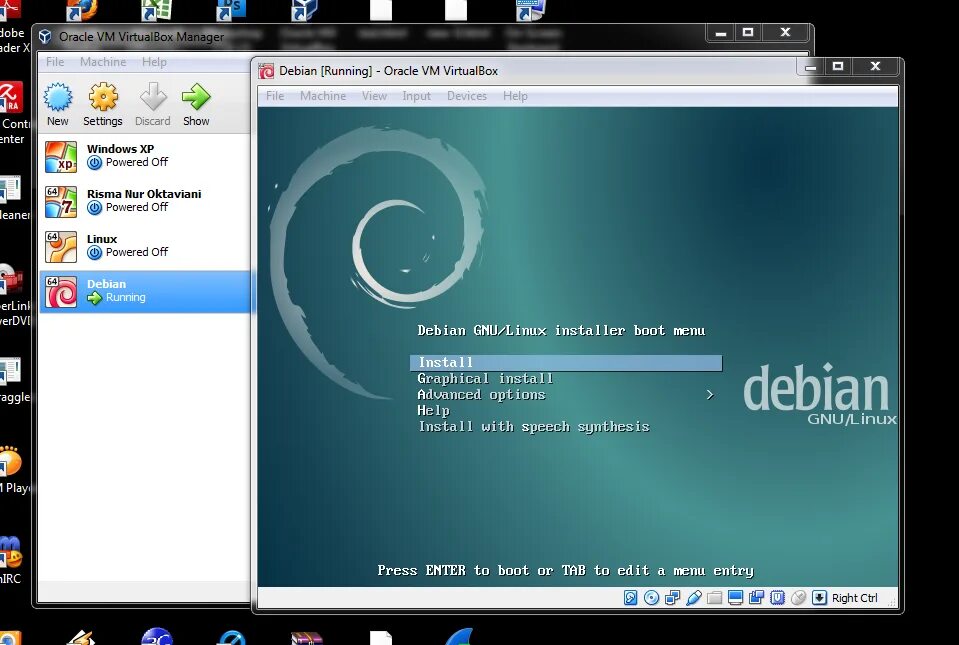Image resolution: width=959 pixels, height=645 pixels.
Task: Click VirtualBox shortcut on desktop
Action: pos(305,10)
